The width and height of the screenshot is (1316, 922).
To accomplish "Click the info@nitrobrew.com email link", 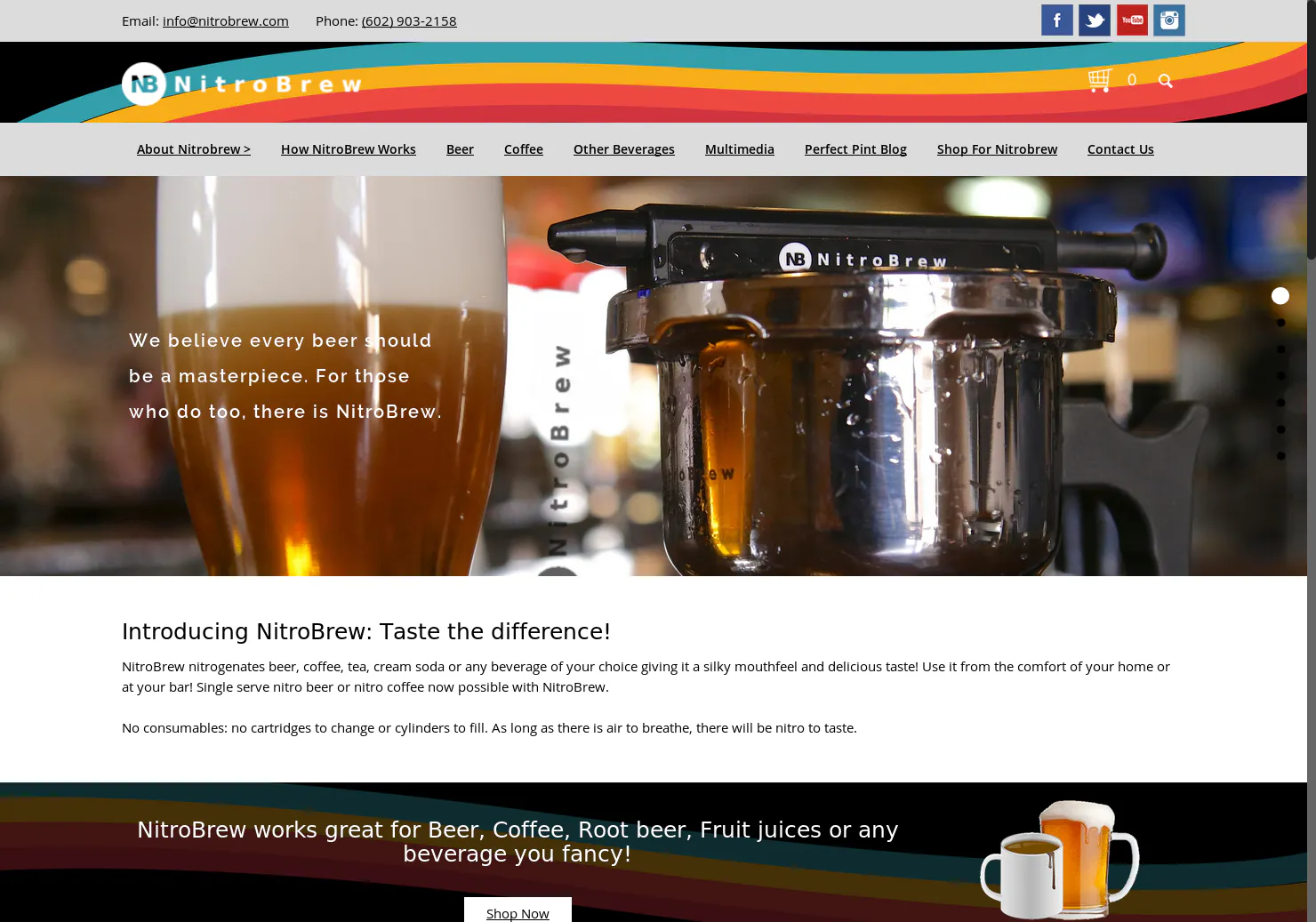I will tap(226, 20).
